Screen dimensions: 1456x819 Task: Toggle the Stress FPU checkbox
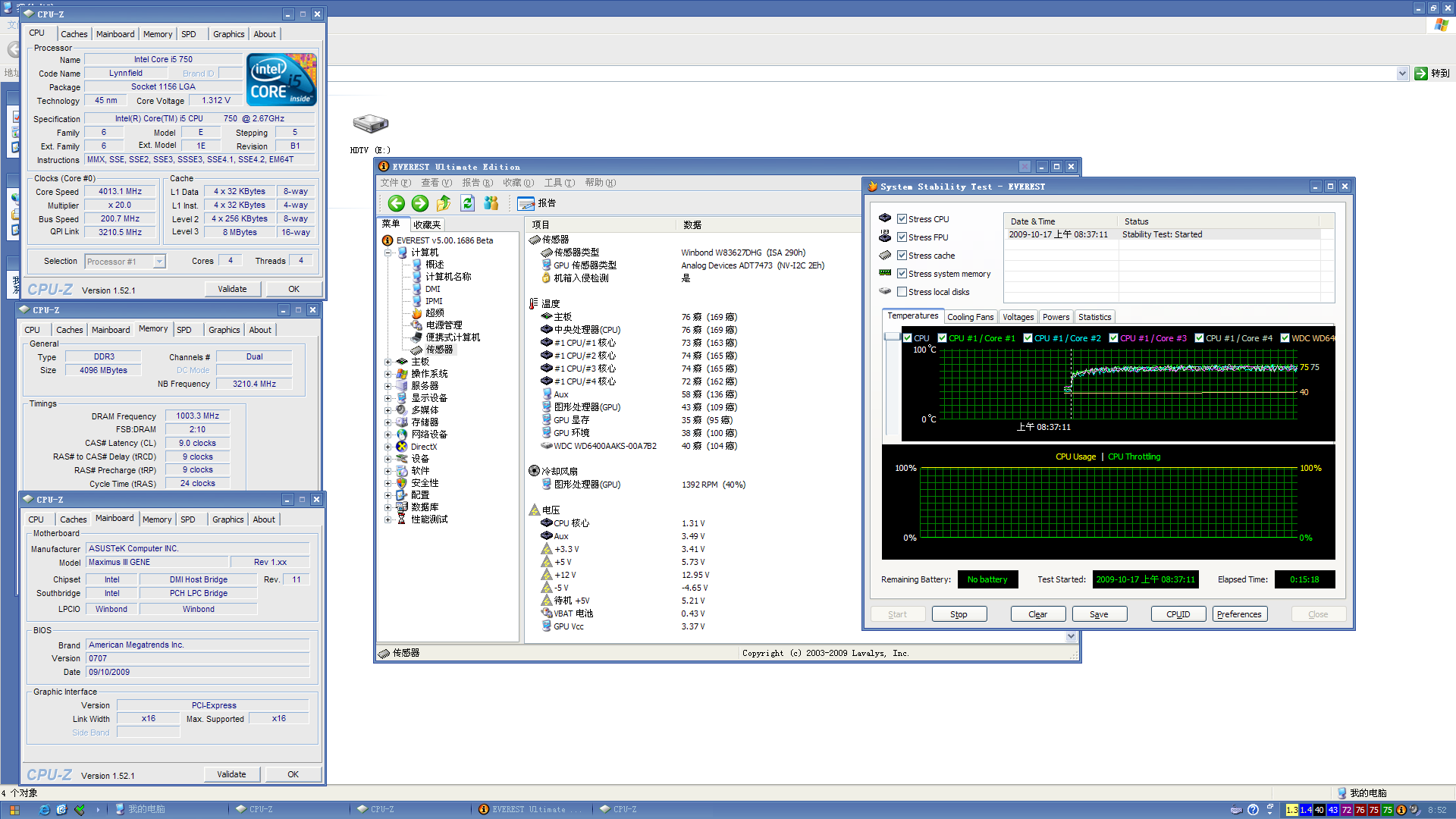click(x=902, y=237)
